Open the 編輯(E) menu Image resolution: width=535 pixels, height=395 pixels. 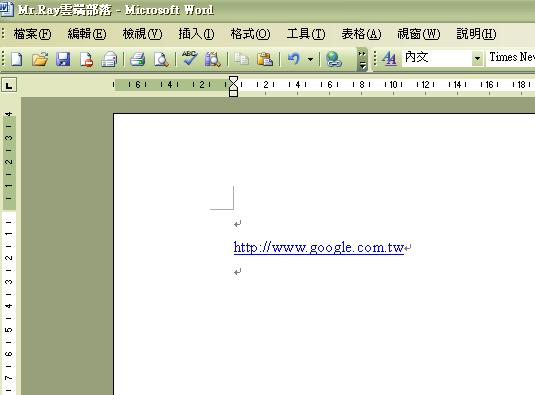[x=87, y=34]
